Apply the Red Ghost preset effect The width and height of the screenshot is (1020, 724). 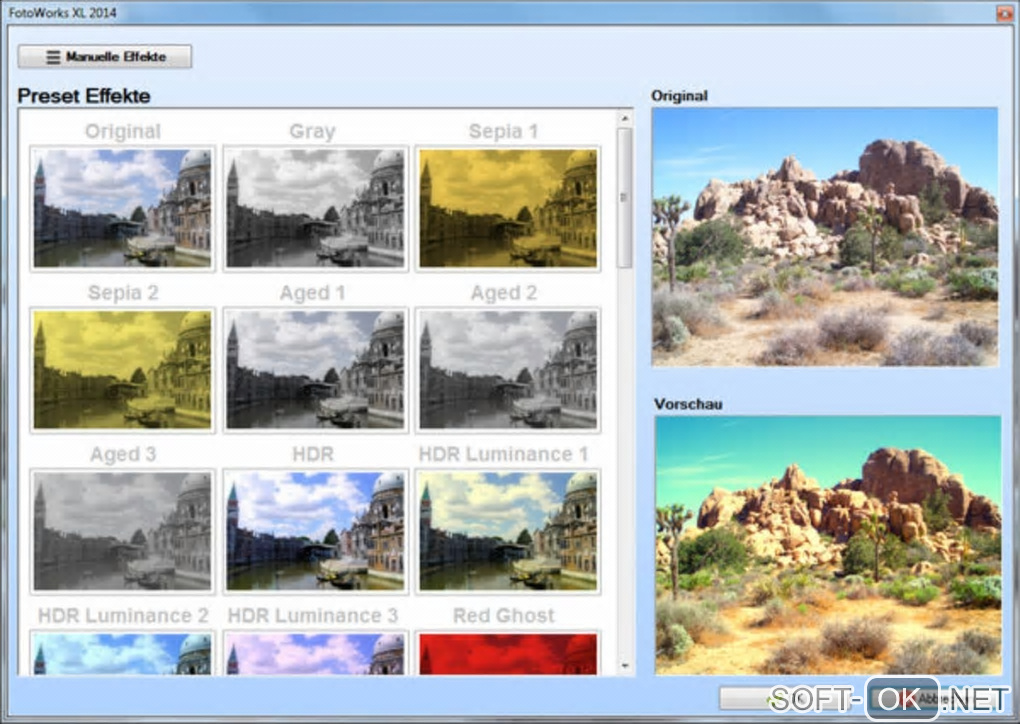pos(508,652)
